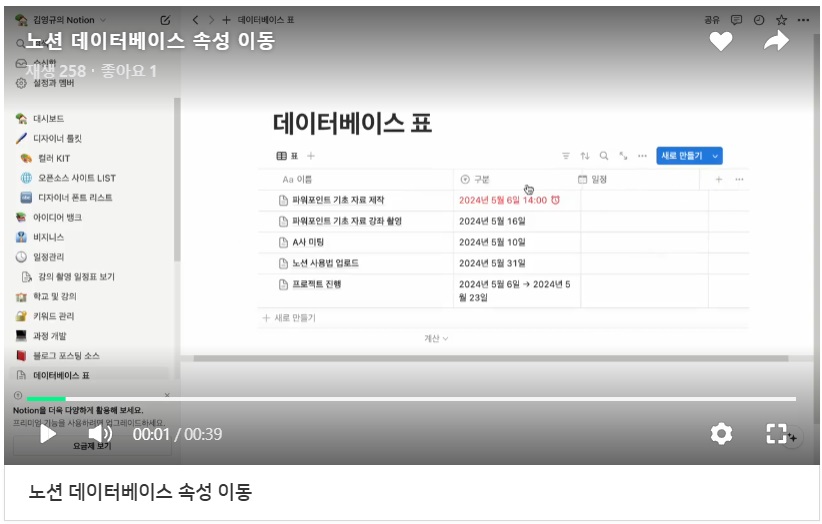Add new tab with plus in top bar
Viewport: 822px width, 524px height.
click(x=226, y=20)
